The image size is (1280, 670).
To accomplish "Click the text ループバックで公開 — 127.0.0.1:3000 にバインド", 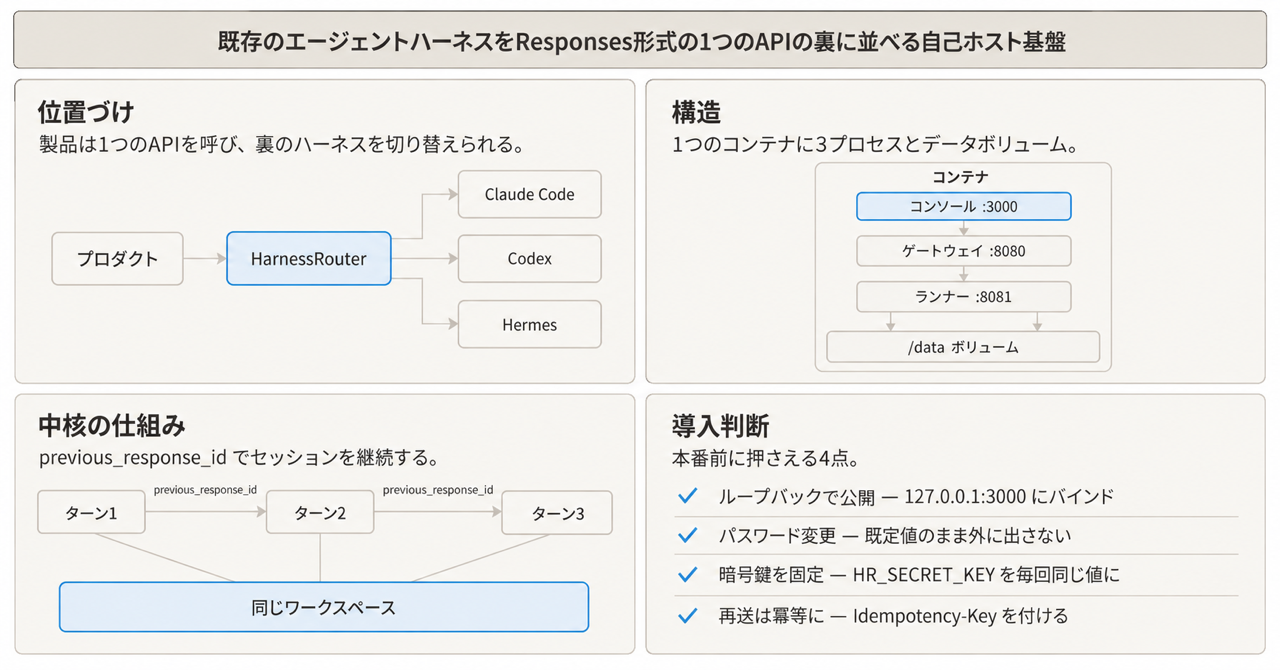I will [915, 497].
